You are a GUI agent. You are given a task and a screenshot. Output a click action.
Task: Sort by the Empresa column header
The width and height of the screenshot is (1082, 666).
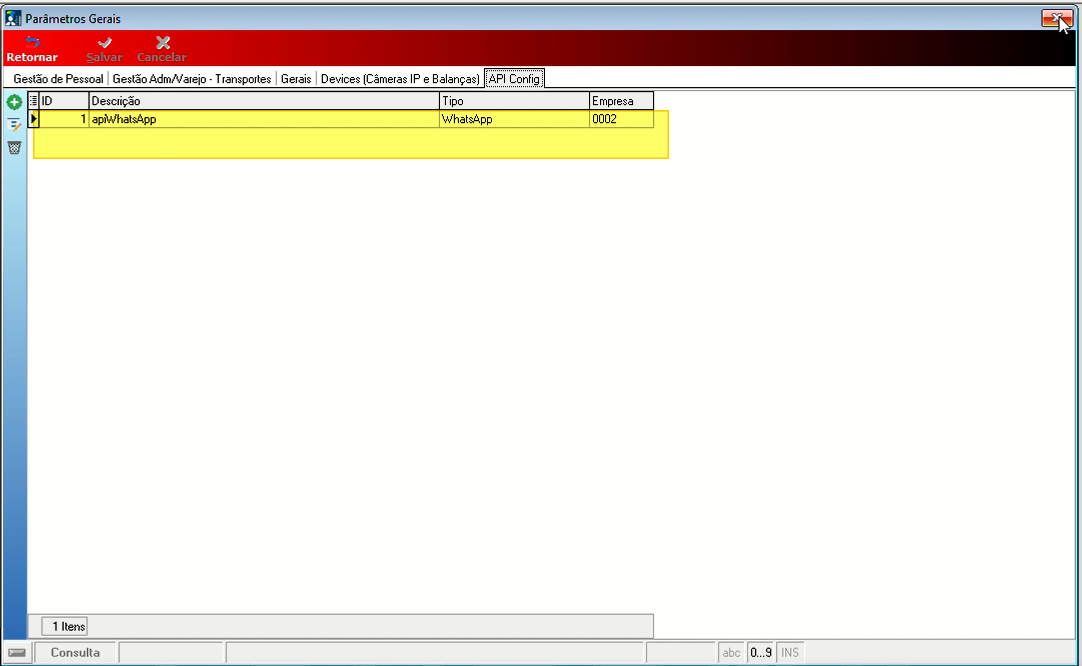pos(621,101)
